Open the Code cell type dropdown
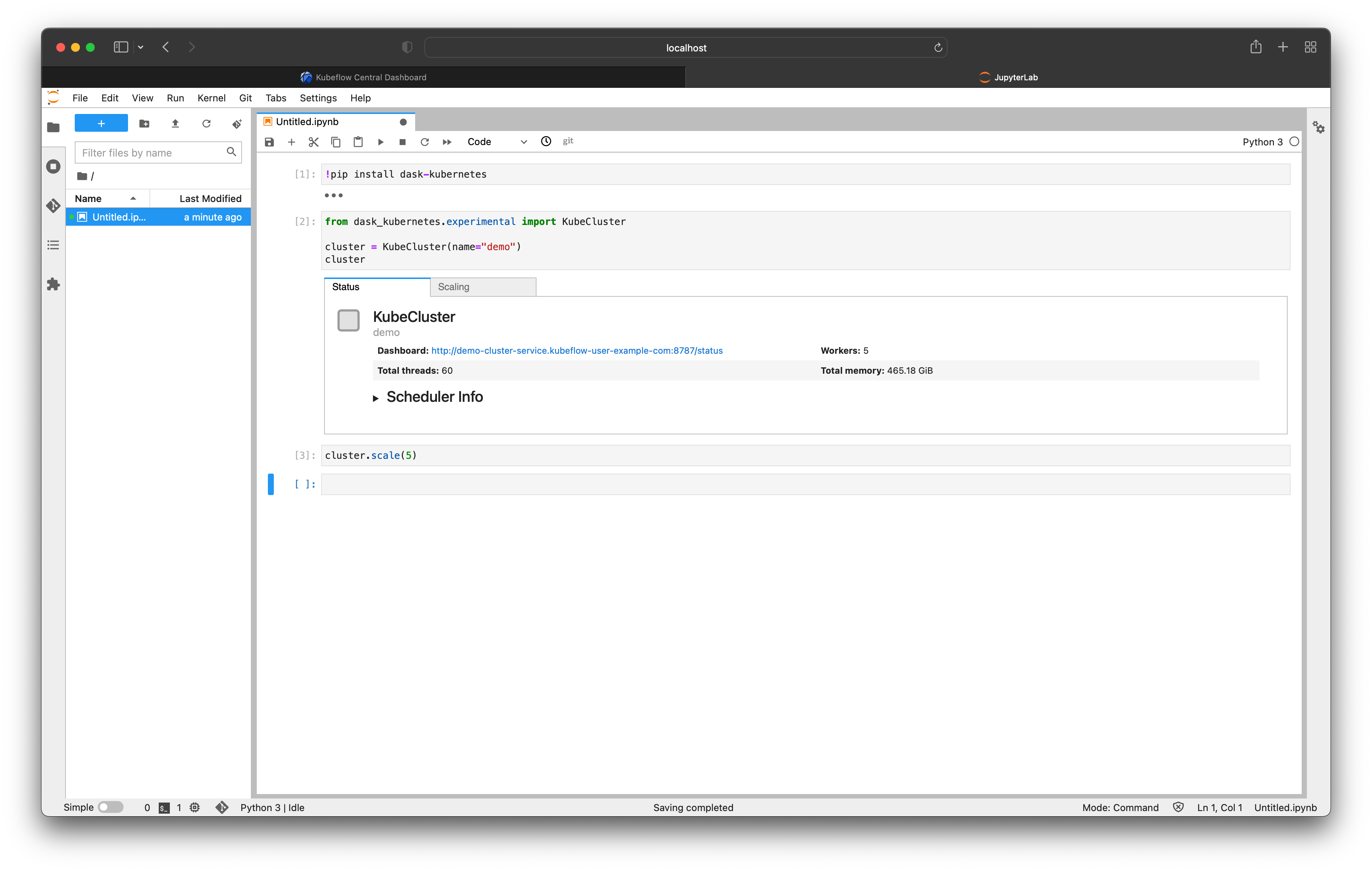 [497, 142]
